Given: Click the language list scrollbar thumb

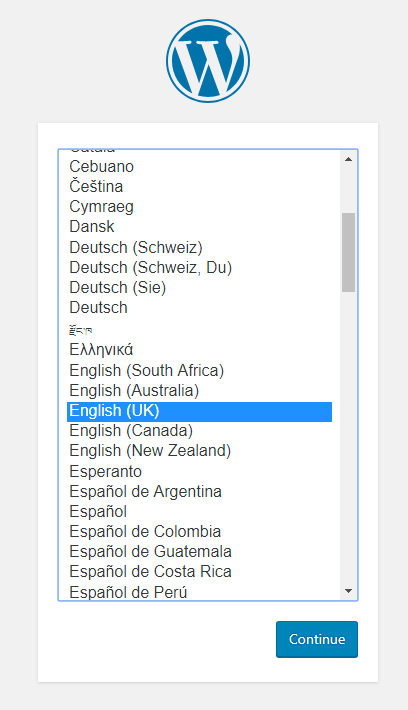Looking at the screenshot, I should pos(348,252).
